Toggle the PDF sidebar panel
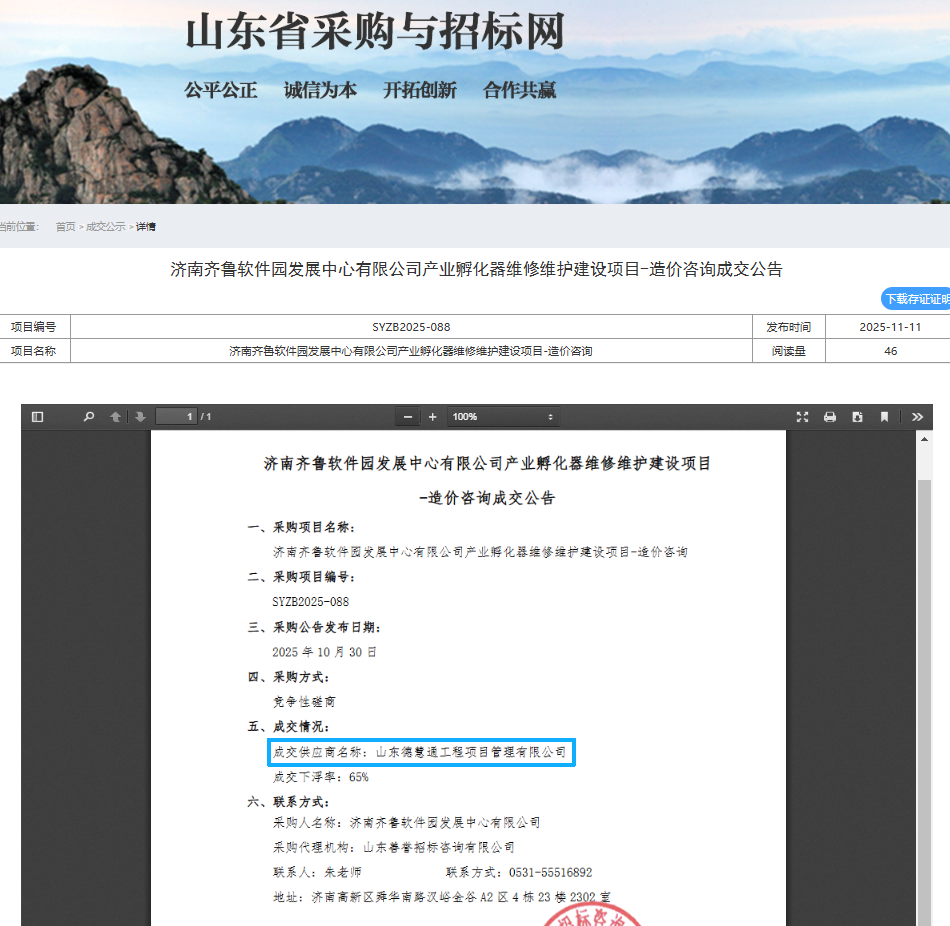The height and width of the screenshot is (926, 950). point(40,416)
